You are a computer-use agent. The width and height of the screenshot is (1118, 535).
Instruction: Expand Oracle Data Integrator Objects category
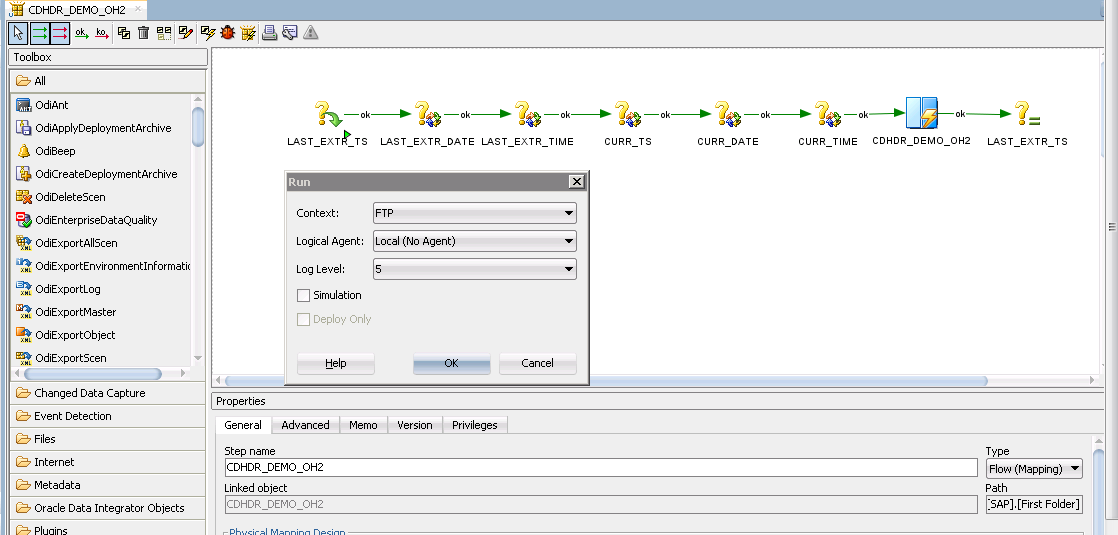click(x=108, y=508)
